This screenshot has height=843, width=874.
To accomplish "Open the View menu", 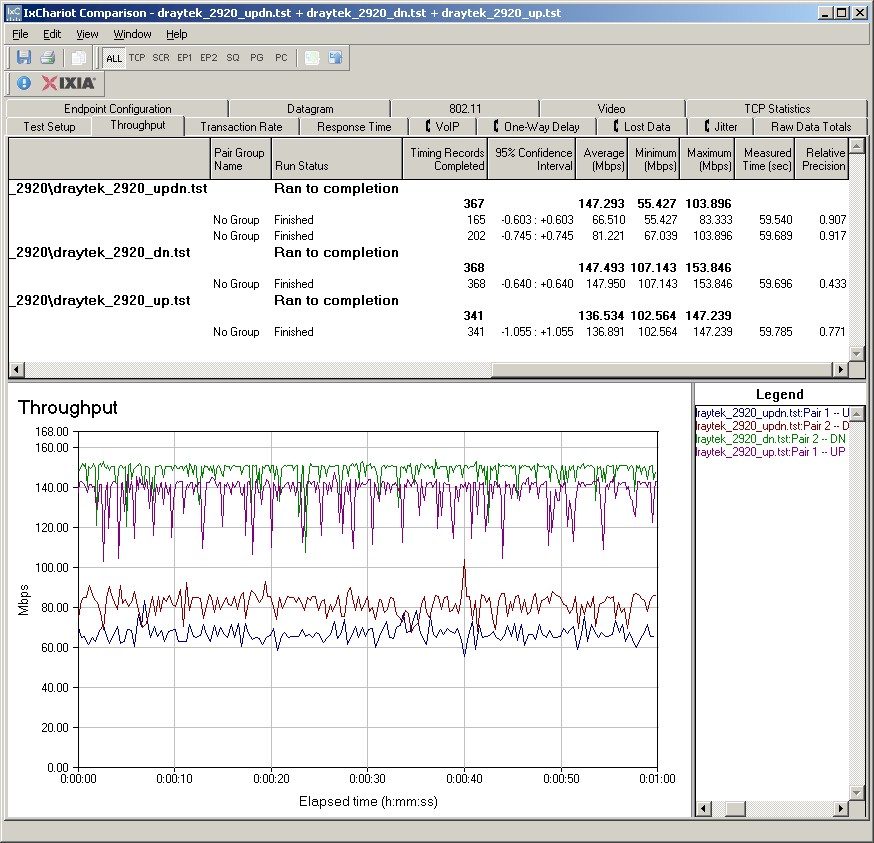I will tap(87, 34).
